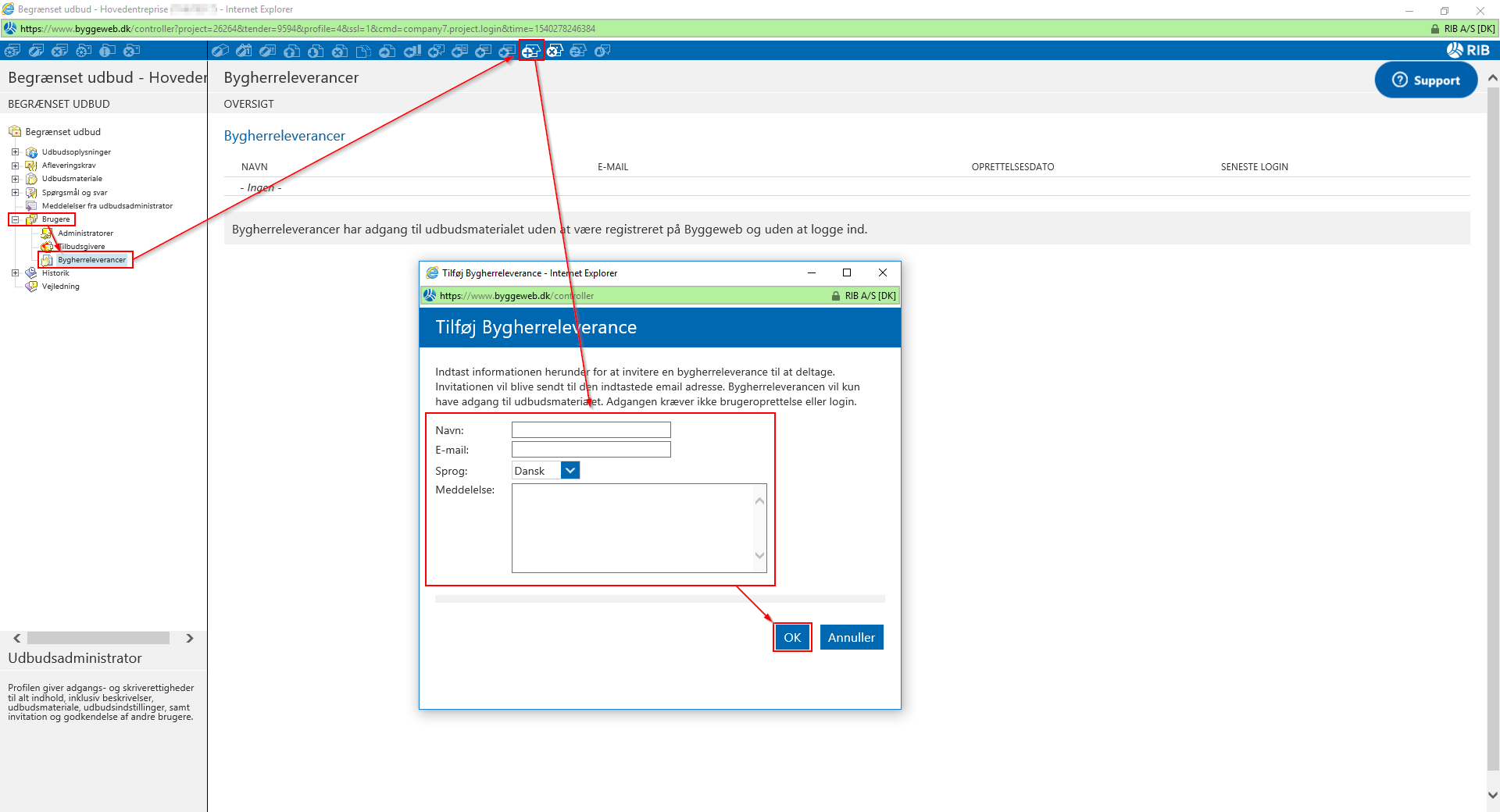Click the RIB logo in the top bar
1500x812 pixels.
[x=1468, y=50]
